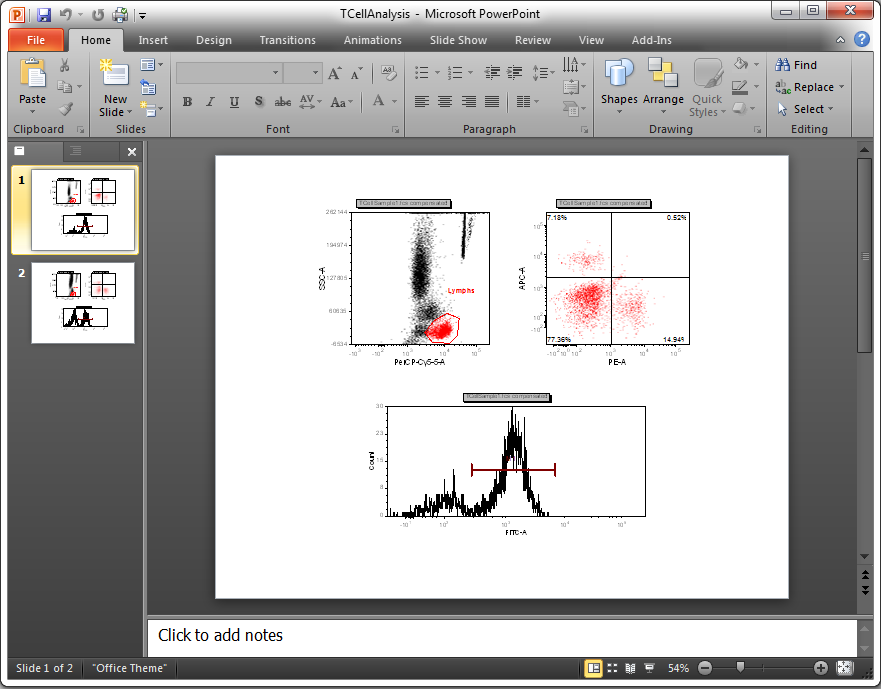This screenshot has width=881, height=689.
Task: Toggle Underline formatting
Action: coord(234,102)
